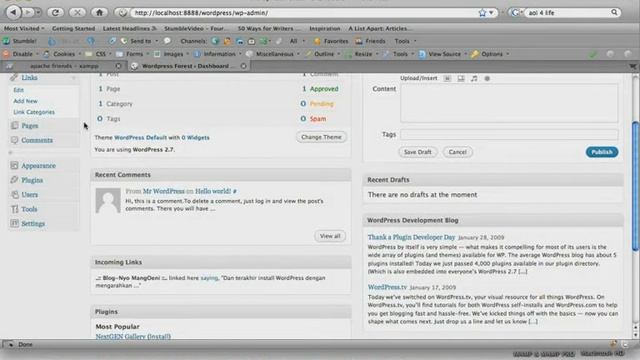Open the Outline developer menu
Screen dimensions: 640x360
(322, 54)
